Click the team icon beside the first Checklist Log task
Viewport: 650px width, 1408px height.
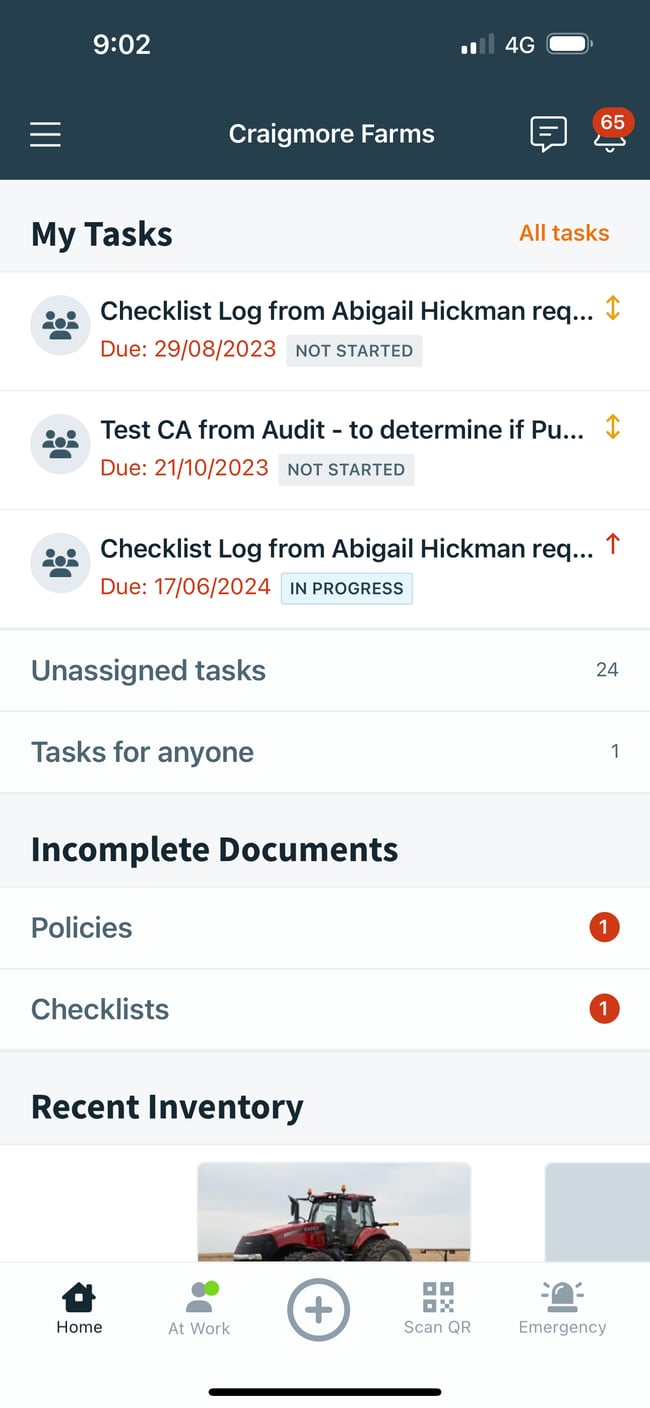[60, 324]
